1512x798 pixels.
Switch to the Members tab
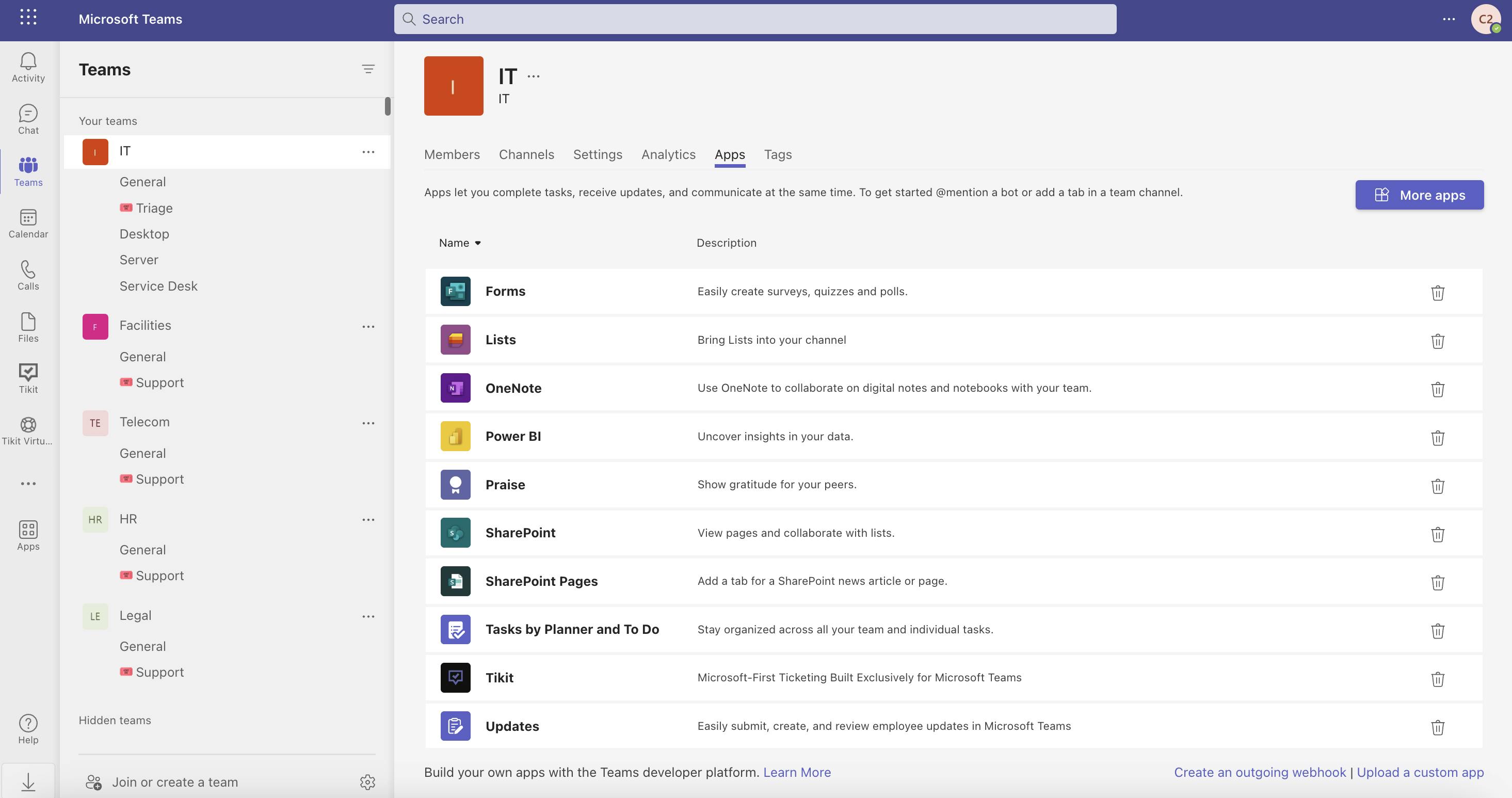pos(452,154)
